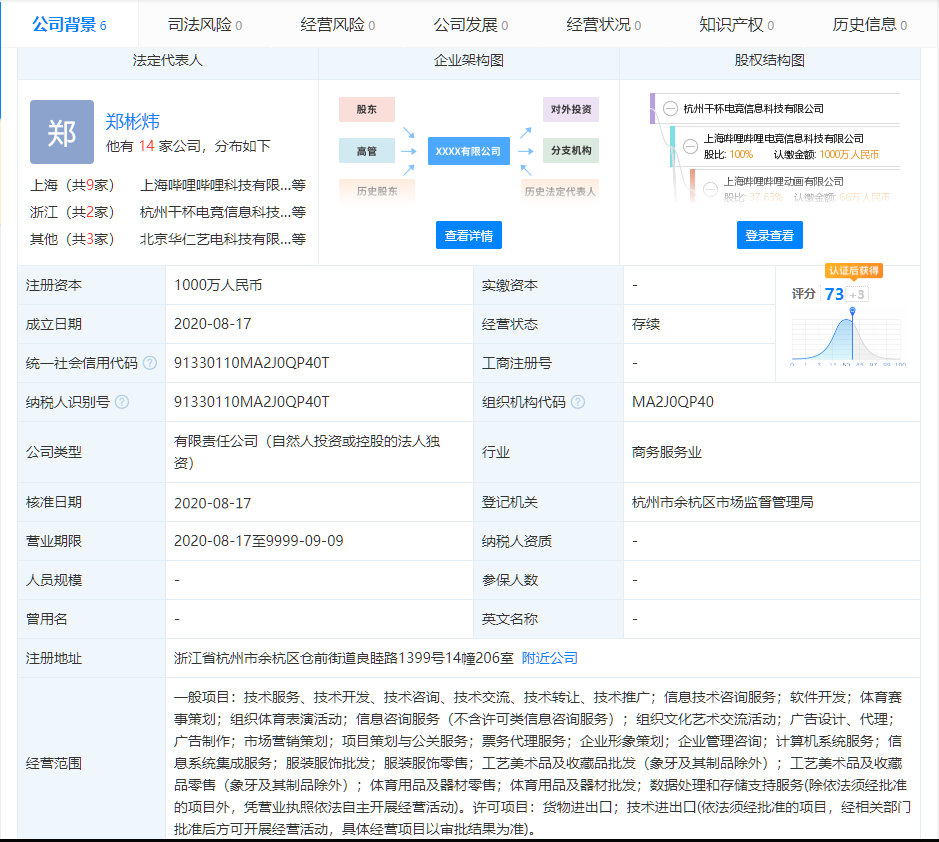The height and width of the screenshot is (842, 939).
Task: Switch to the 经营风险 tab
Action: (x=338, y=25)
